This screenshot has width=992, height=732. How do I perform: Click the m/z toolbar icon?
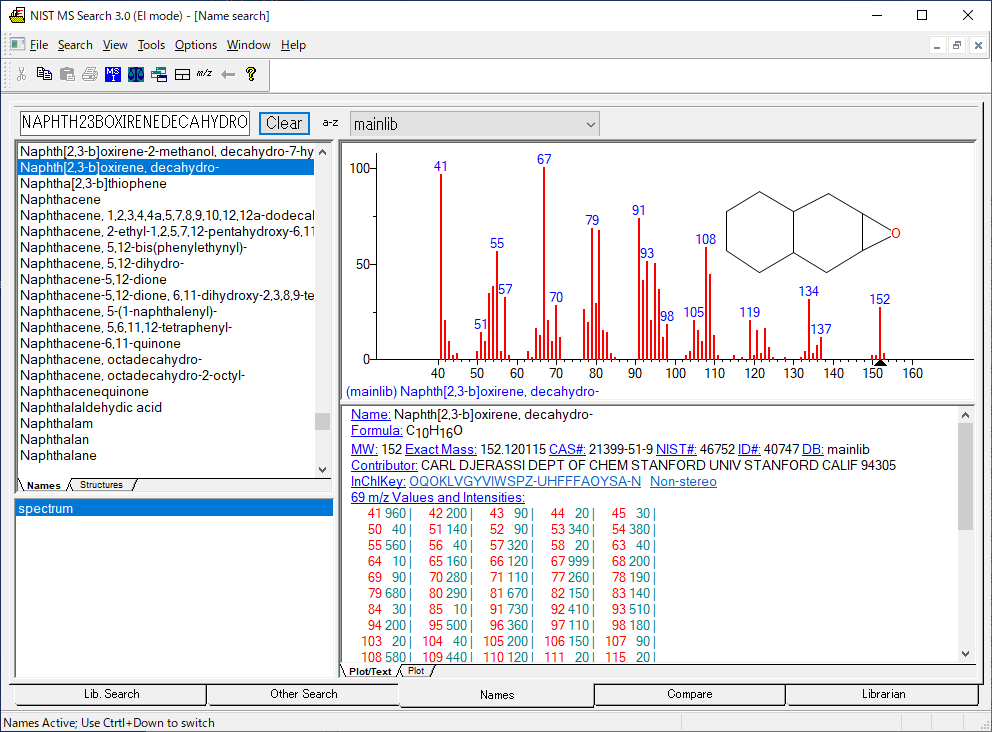click(204, 73)
